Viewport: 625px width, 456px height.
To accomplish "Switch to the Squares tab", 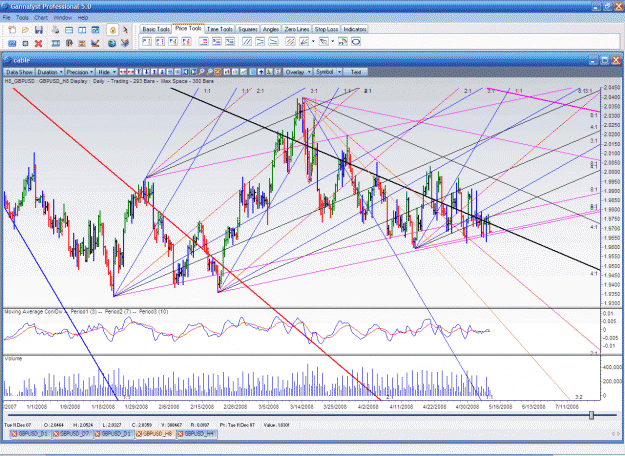I will pyautogui.click(x=248, y=29).
